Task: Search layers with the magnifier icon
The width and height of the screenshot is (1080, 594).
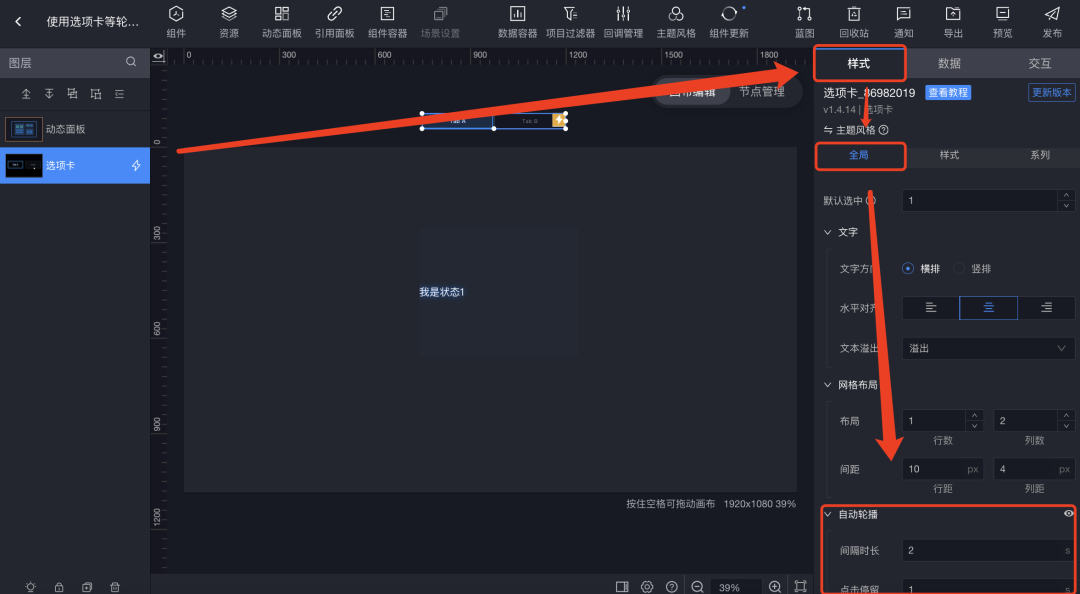Action: coord(131,62)
